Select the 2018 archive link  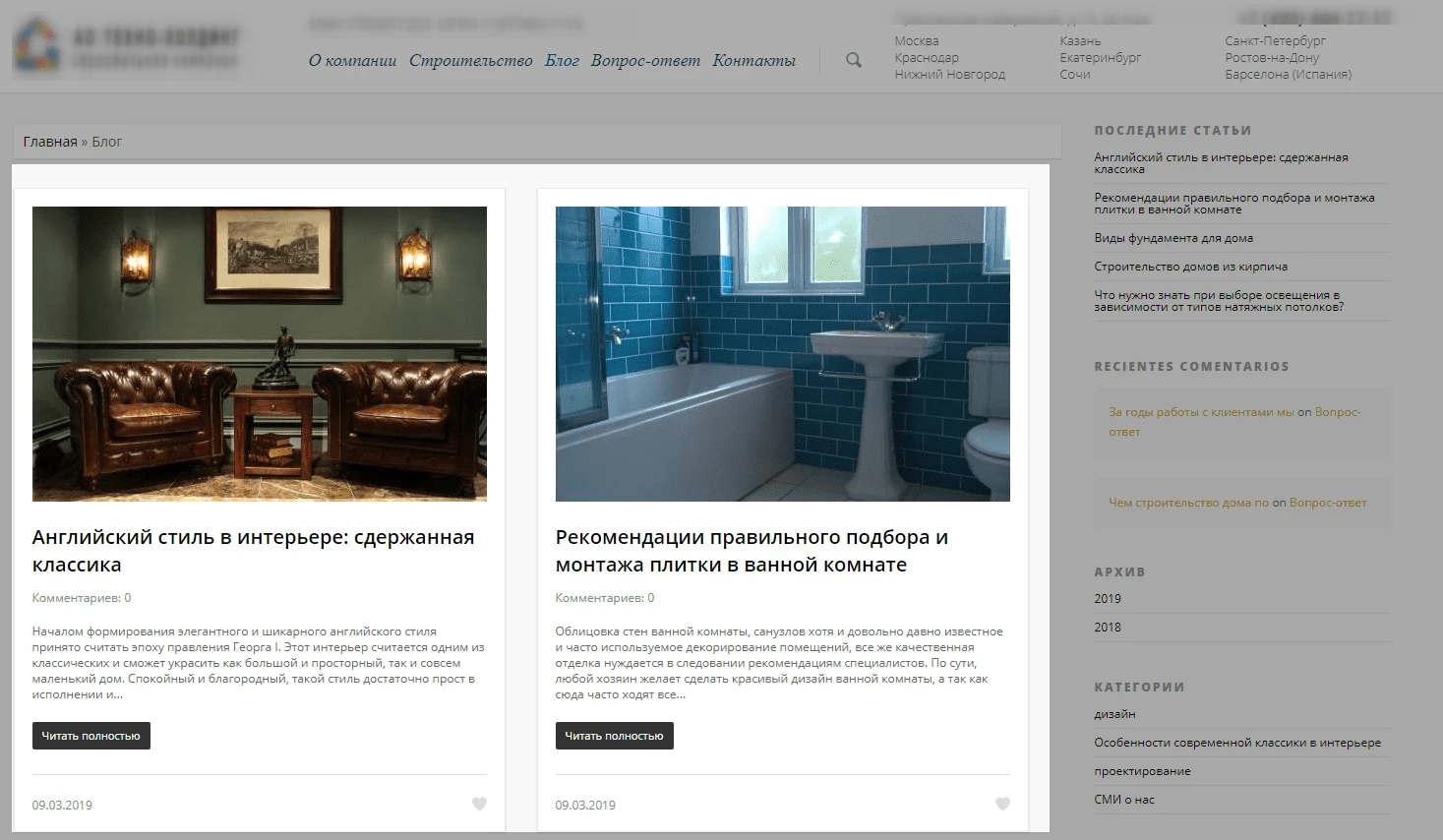[1108, 627]
